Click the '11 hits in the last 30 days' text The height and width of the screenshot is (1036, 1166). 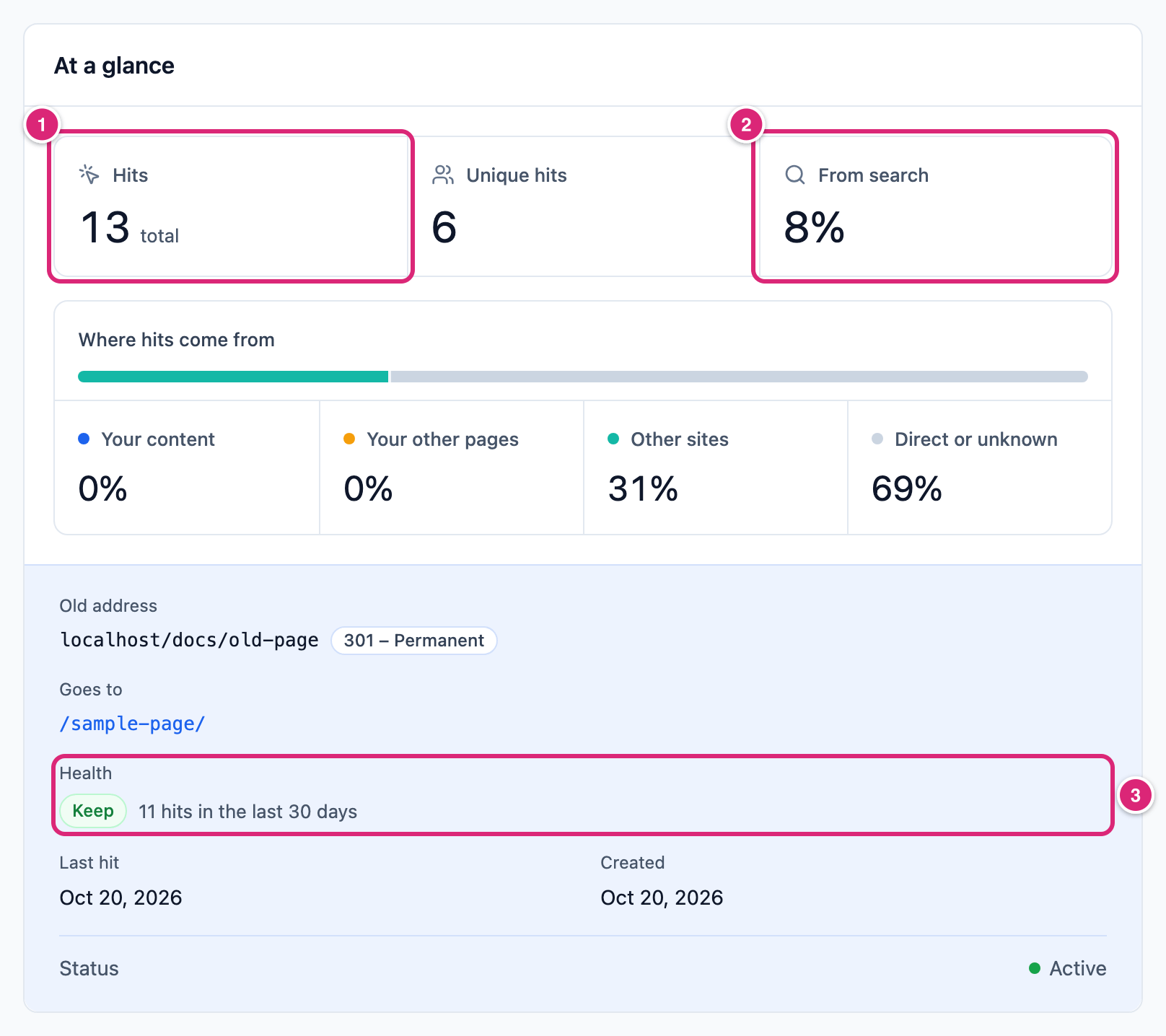click(x=247, y=812)
